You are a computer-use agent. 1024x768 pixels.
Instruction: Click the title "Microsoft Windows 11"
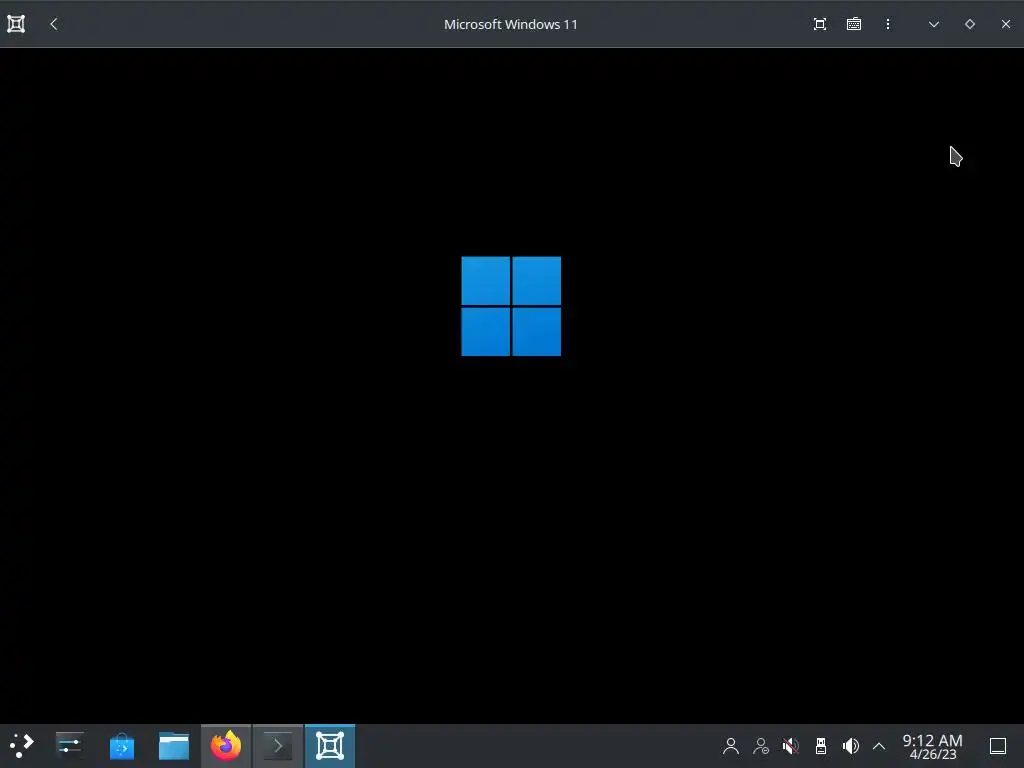point(511,24)
